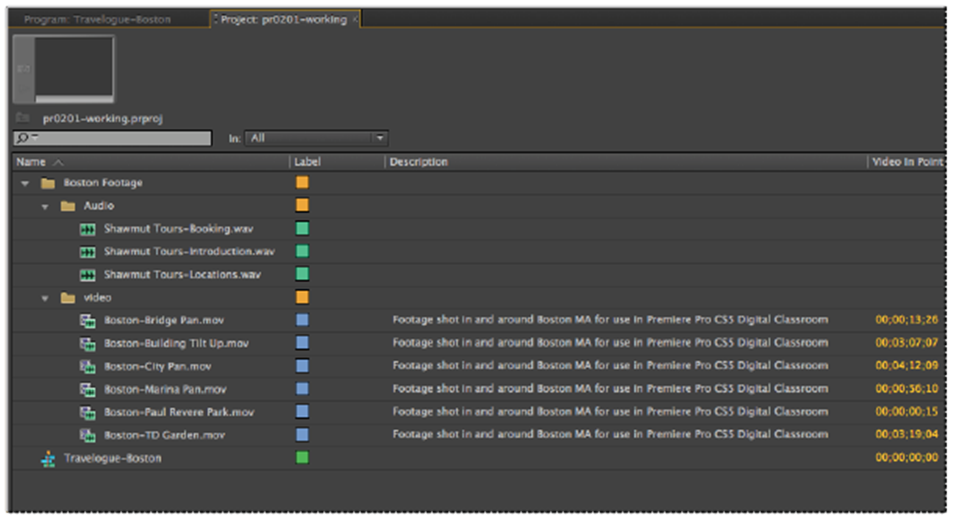
Task: Click clip icon of Boston-Marina Pan.mov
Action: coord(88,390)
